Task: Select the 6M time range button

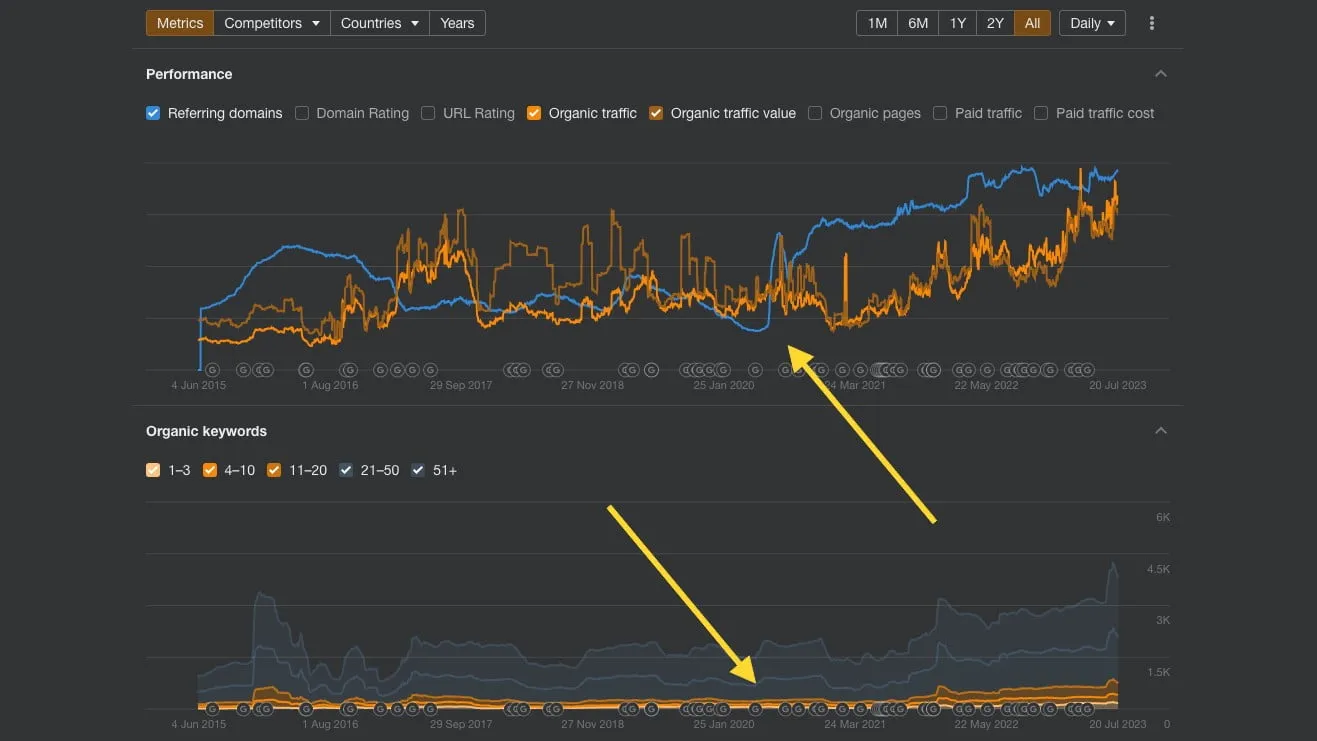Action: (x=917, y=22)
